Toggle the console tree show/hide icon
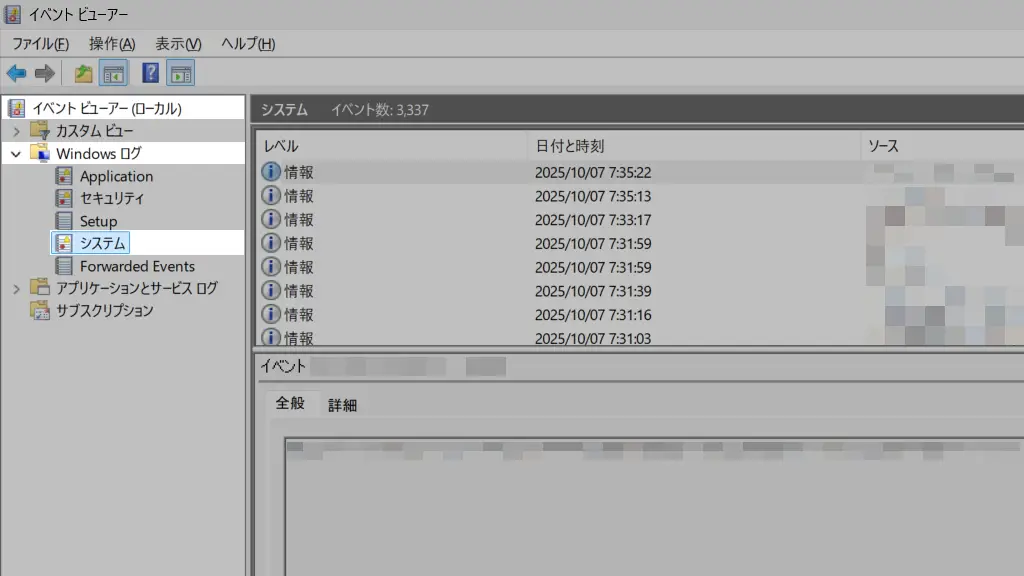Screen dimensions: 1024x576 click(x=114, y=73)
